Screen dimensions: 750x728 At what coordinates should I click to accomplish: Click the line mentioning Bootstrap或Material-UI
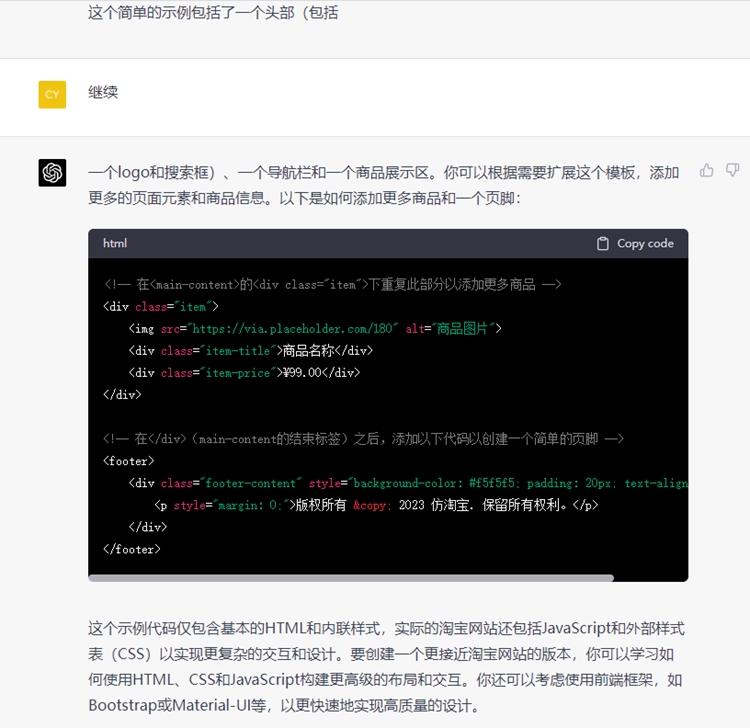pos(284,706)
